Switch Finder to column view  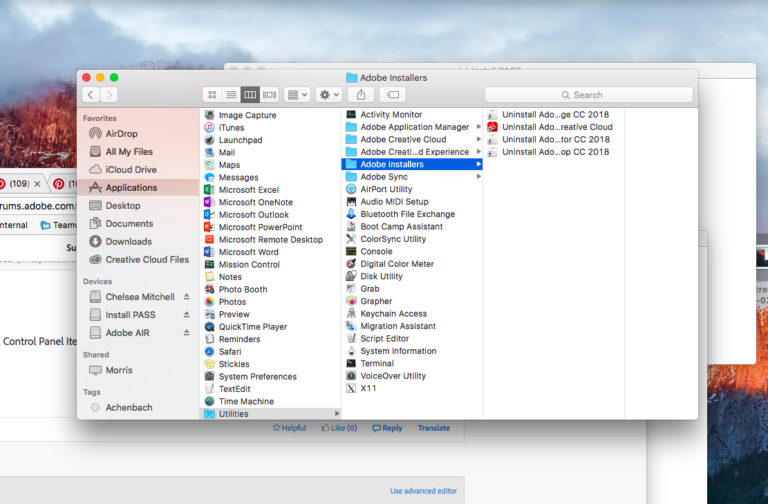pos(250,95)
